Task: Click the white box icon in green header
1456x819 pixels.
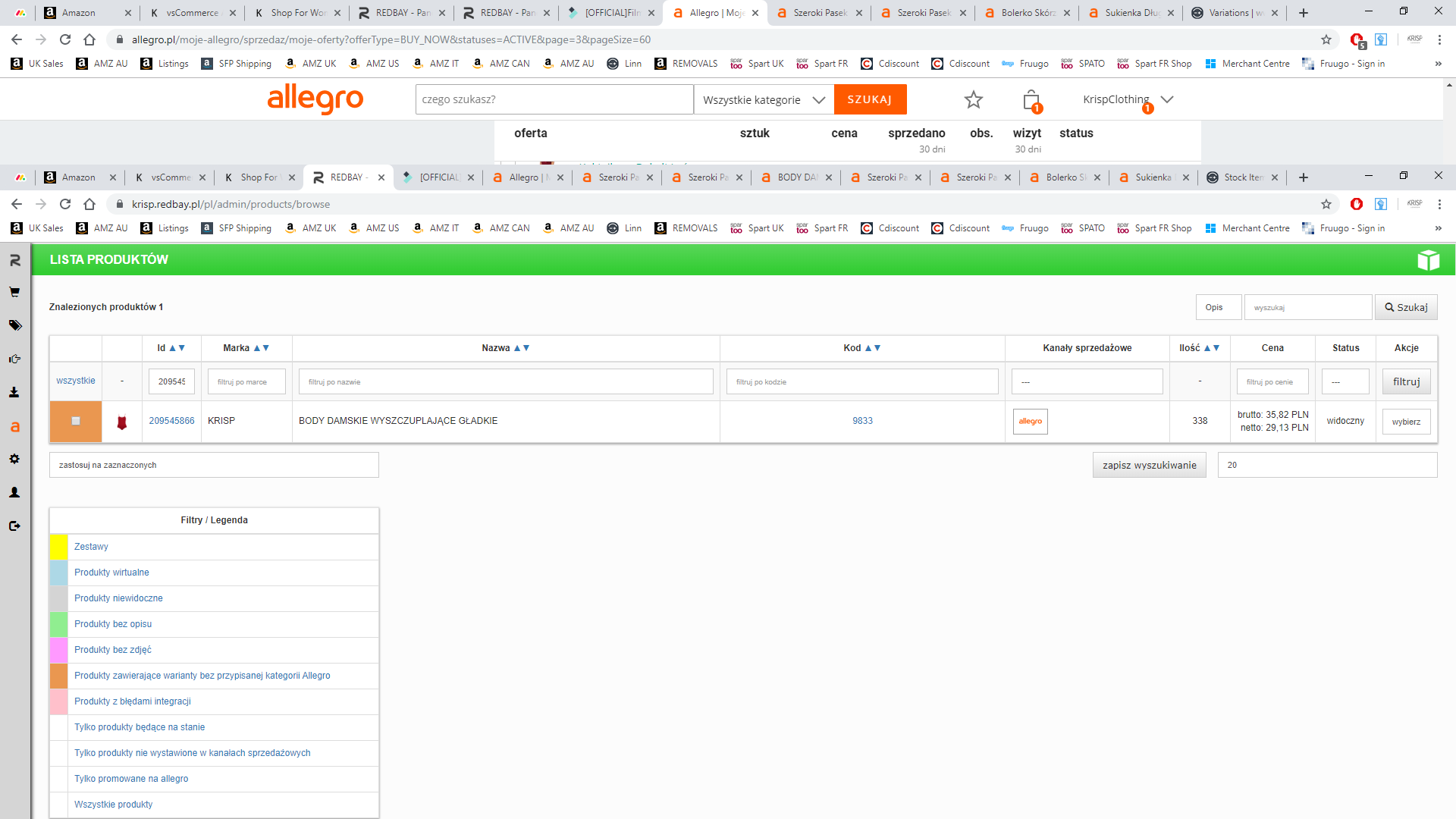Action: (x=1428, y=260)
